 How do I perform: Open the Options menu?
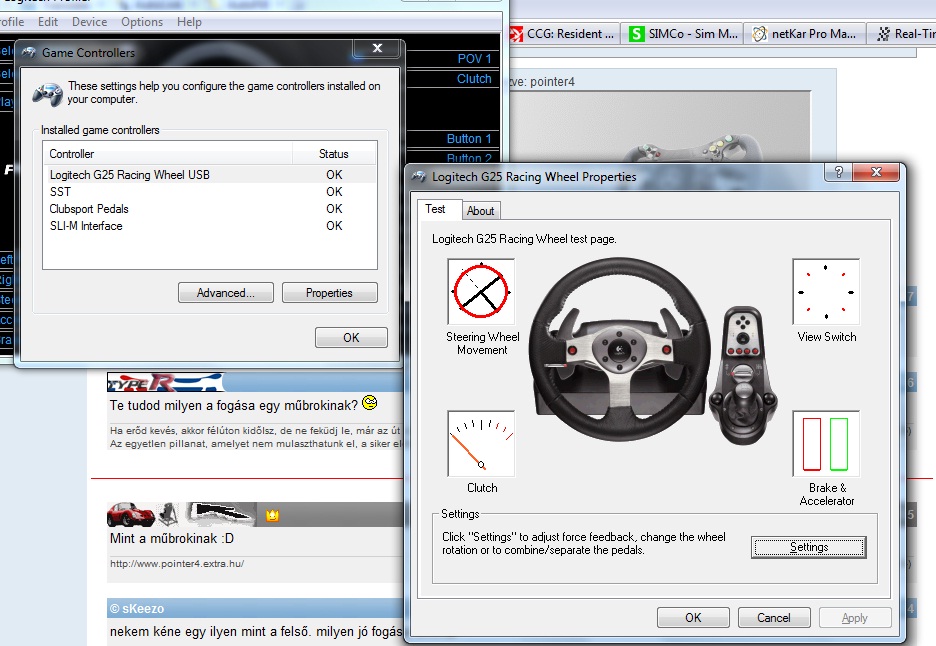coord(142,22)
